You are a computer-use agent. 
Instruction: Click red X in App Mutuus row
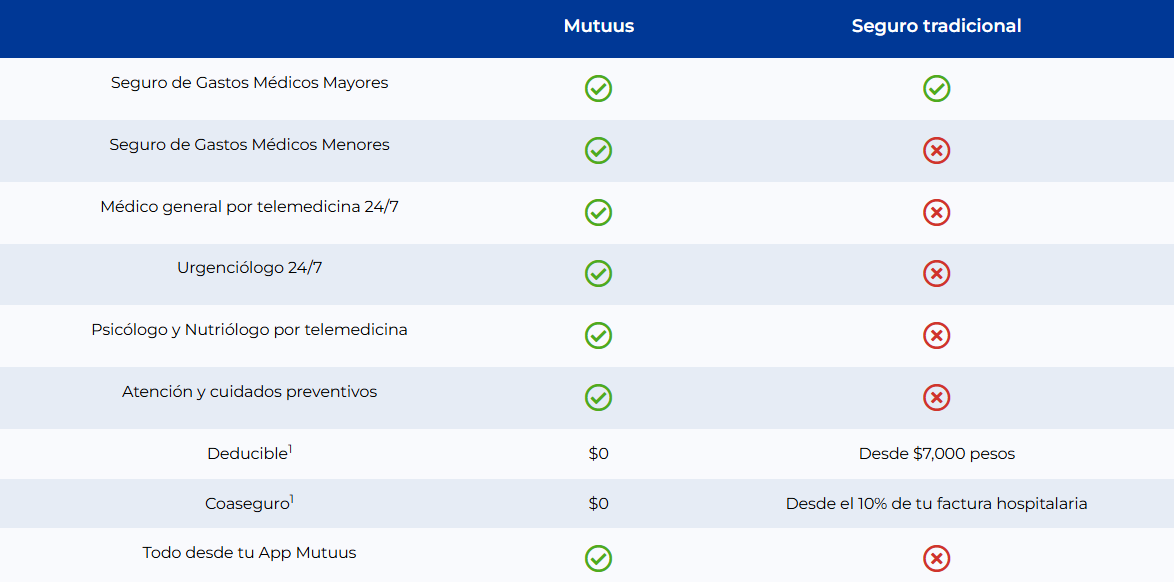pyautogui.click(x=936, y=558)
